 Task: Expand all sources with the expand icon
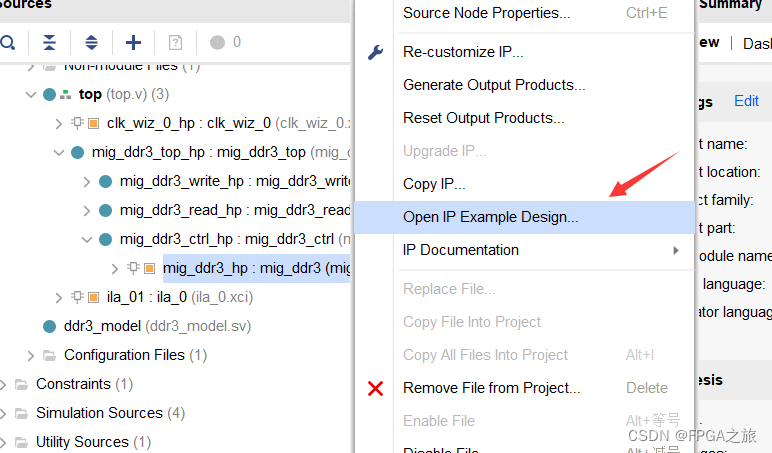[91, 43]
